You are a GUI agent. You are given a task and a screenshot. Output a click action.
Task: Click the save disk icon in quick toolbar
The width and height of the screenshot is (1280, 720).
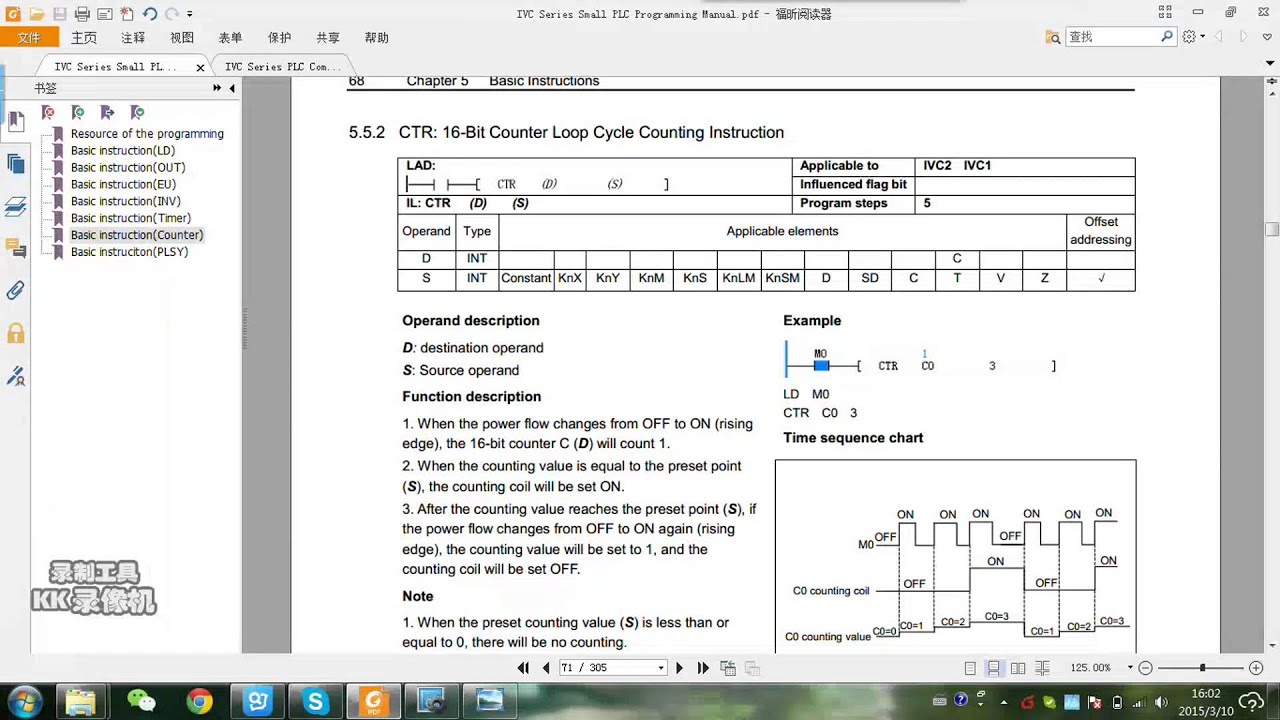pos(60,14)
